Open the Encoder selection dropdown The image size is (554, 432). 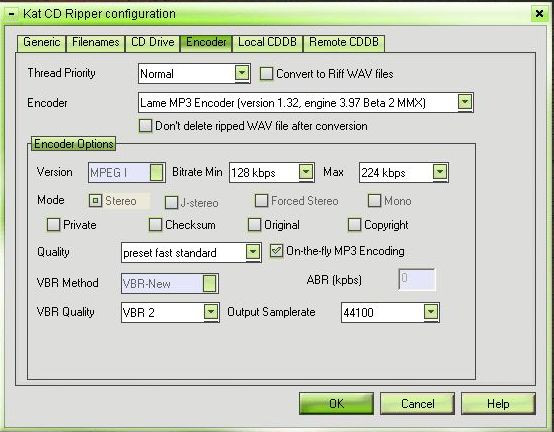click(306, 103)
